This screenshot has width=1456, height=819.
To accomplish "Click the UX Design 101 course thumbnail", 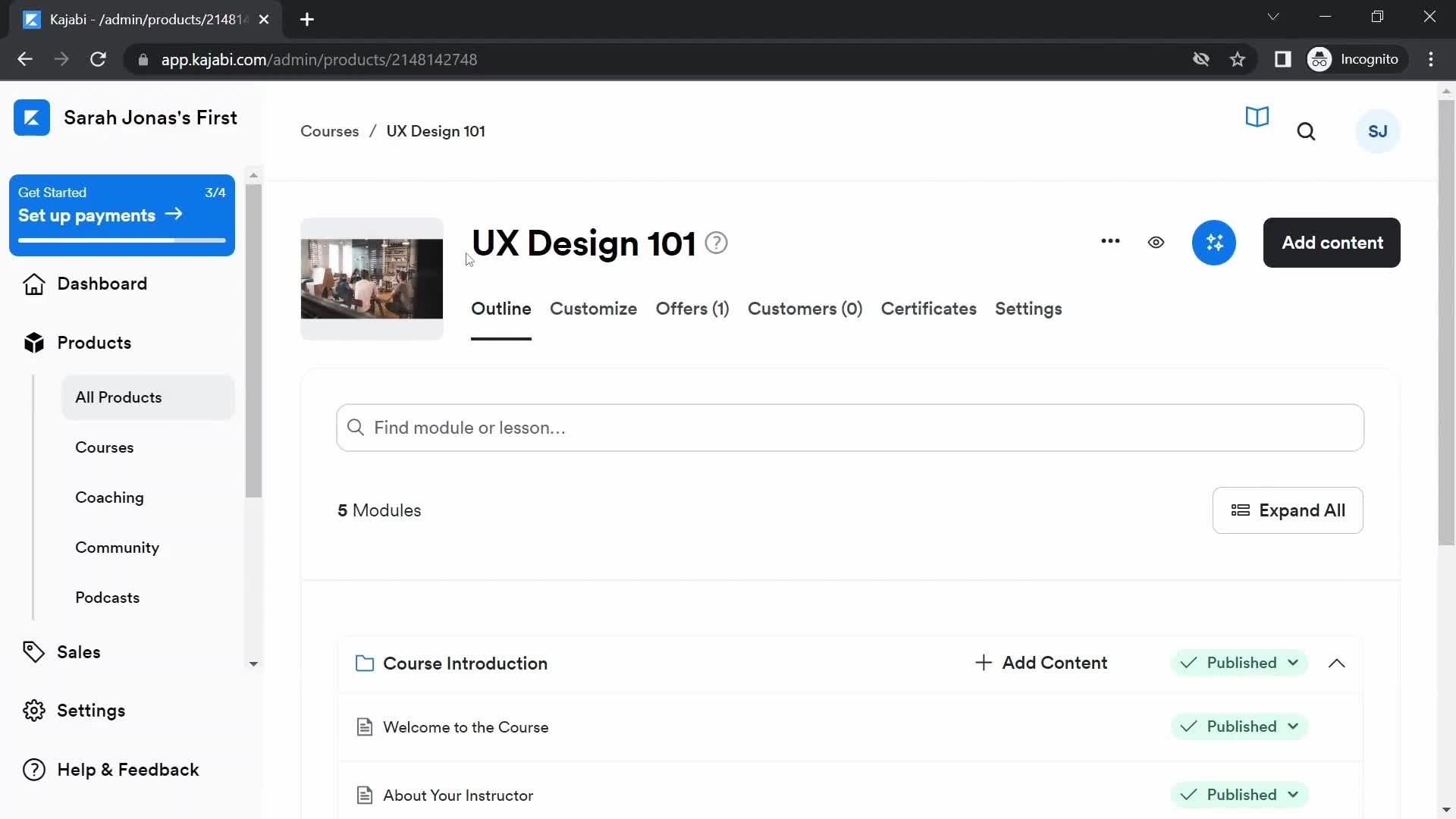I will point(372,279).
